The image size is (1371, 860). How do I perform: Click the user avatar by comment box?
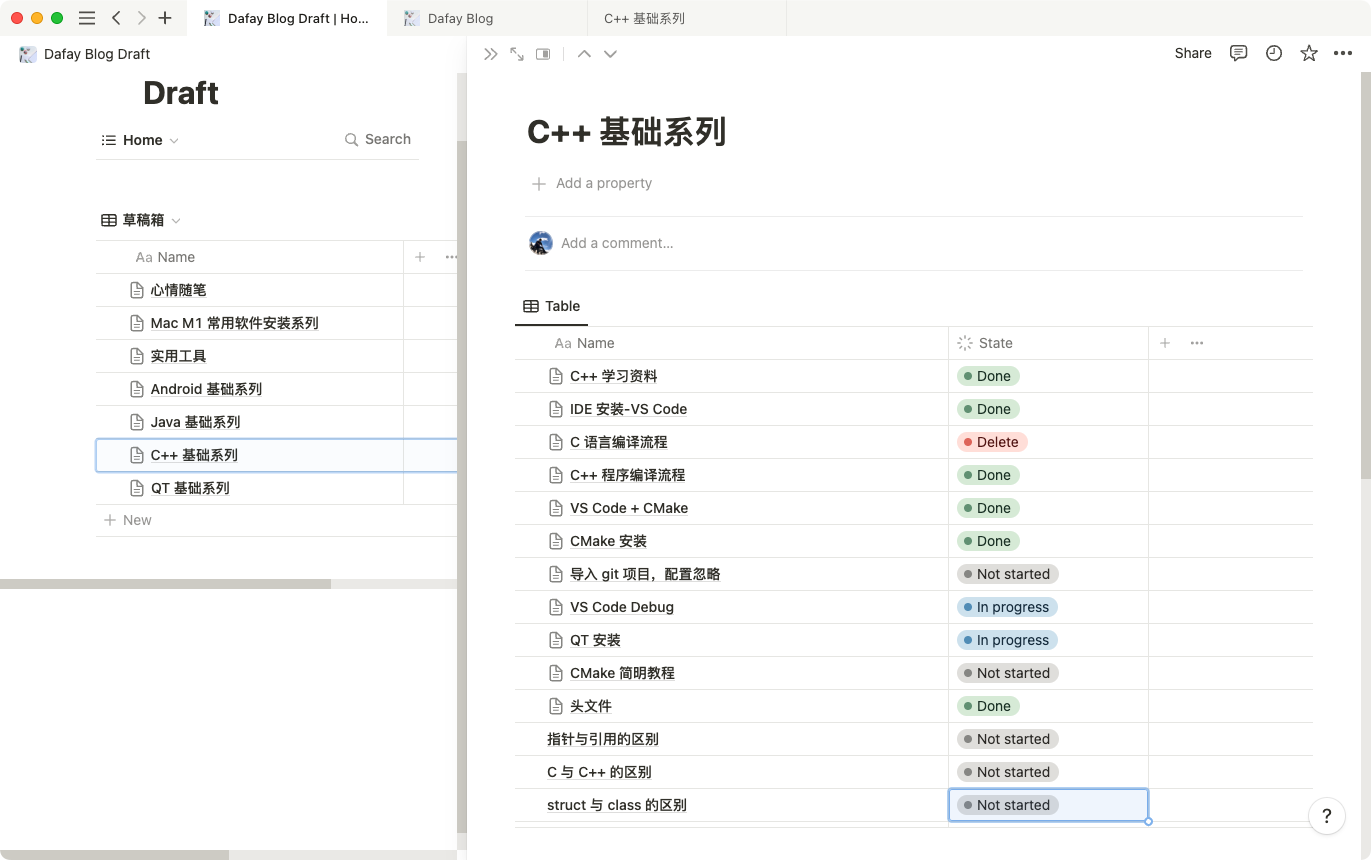tap(541, 243)
